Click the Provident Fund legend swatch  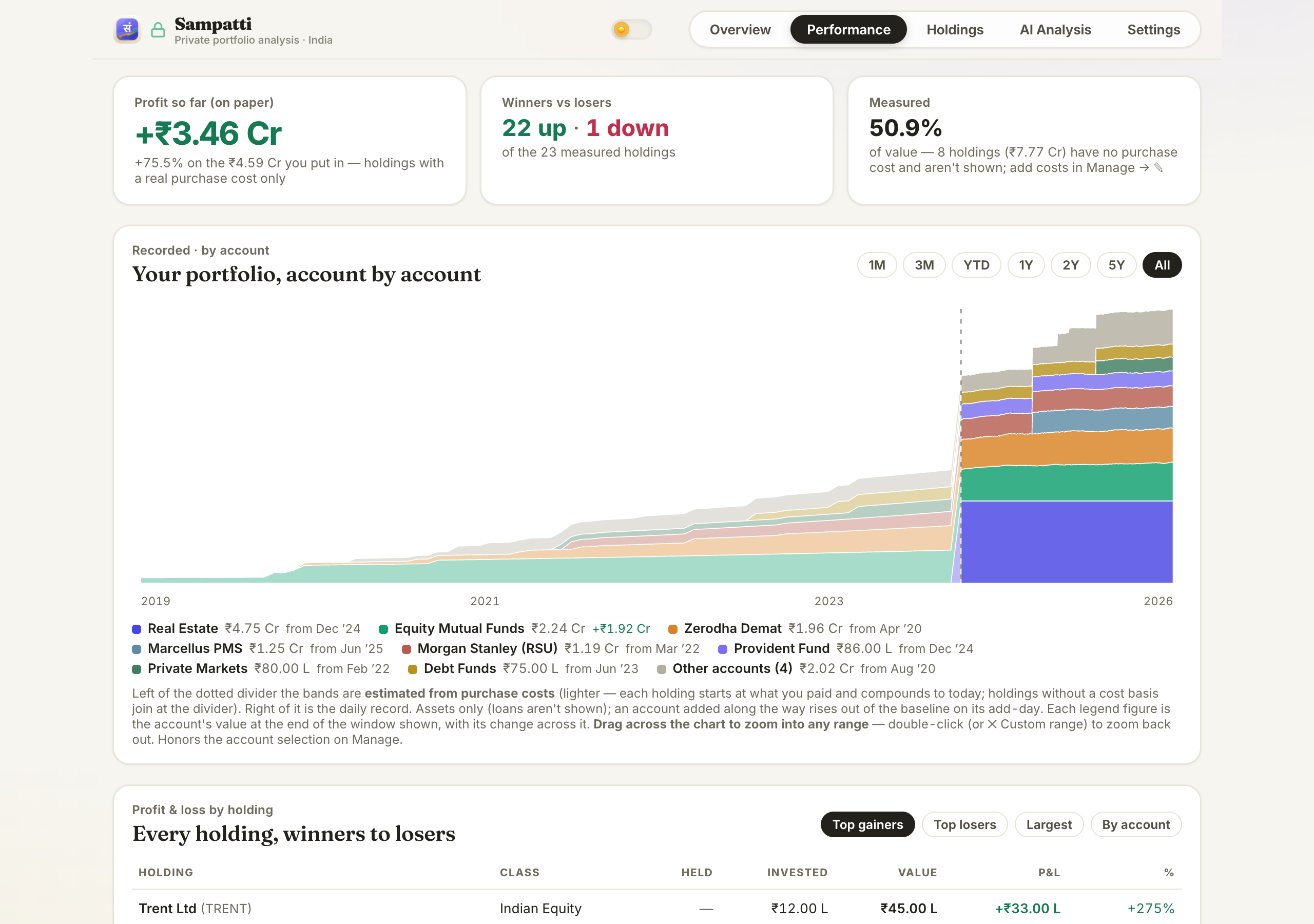point(723,649)
